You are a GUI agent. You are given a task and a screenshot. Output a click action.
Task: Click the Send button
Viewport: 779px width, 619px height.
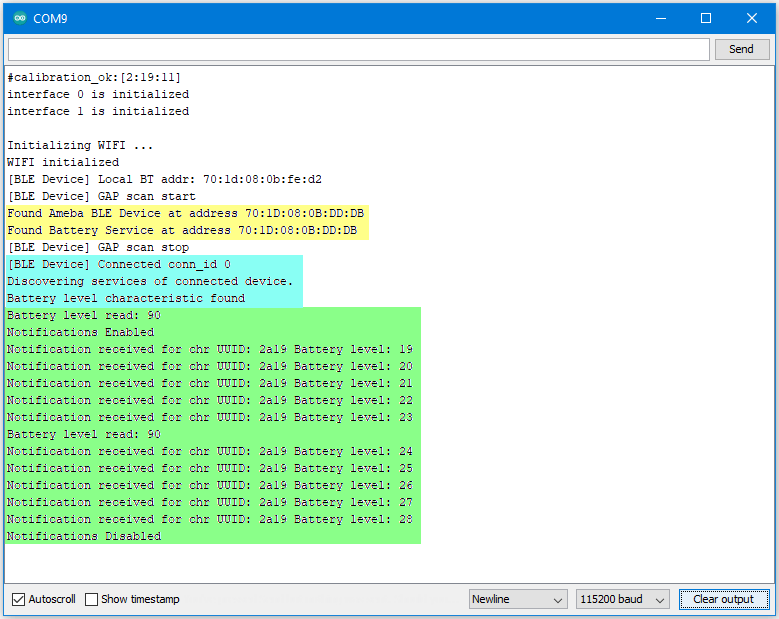742,49
